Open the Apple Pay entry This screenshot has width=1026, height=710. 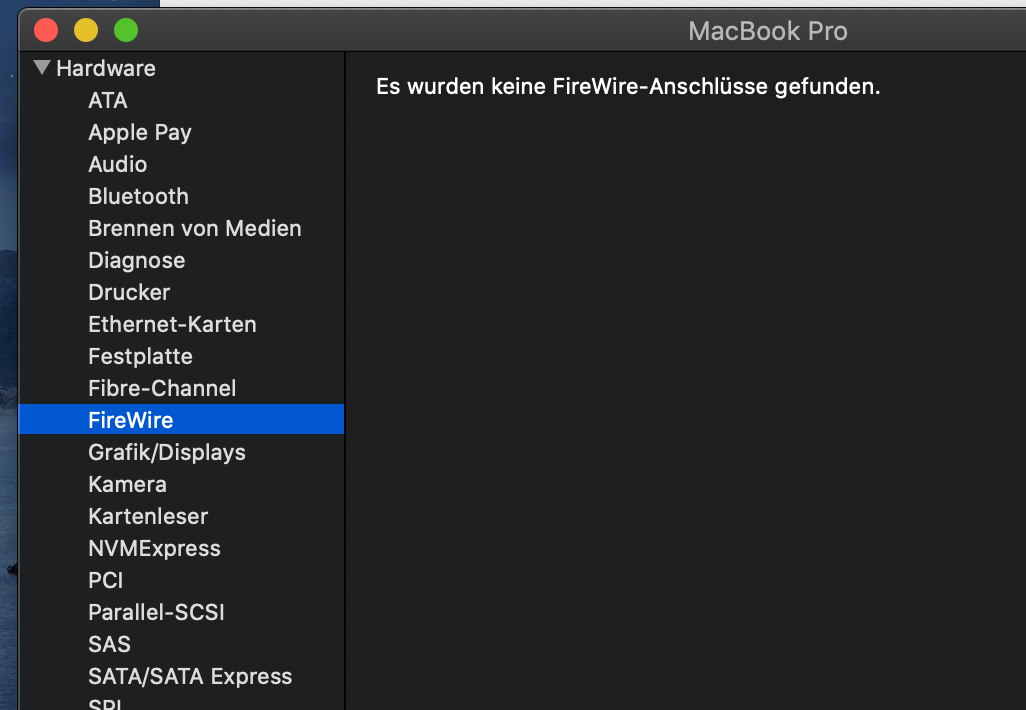(140, 132)
